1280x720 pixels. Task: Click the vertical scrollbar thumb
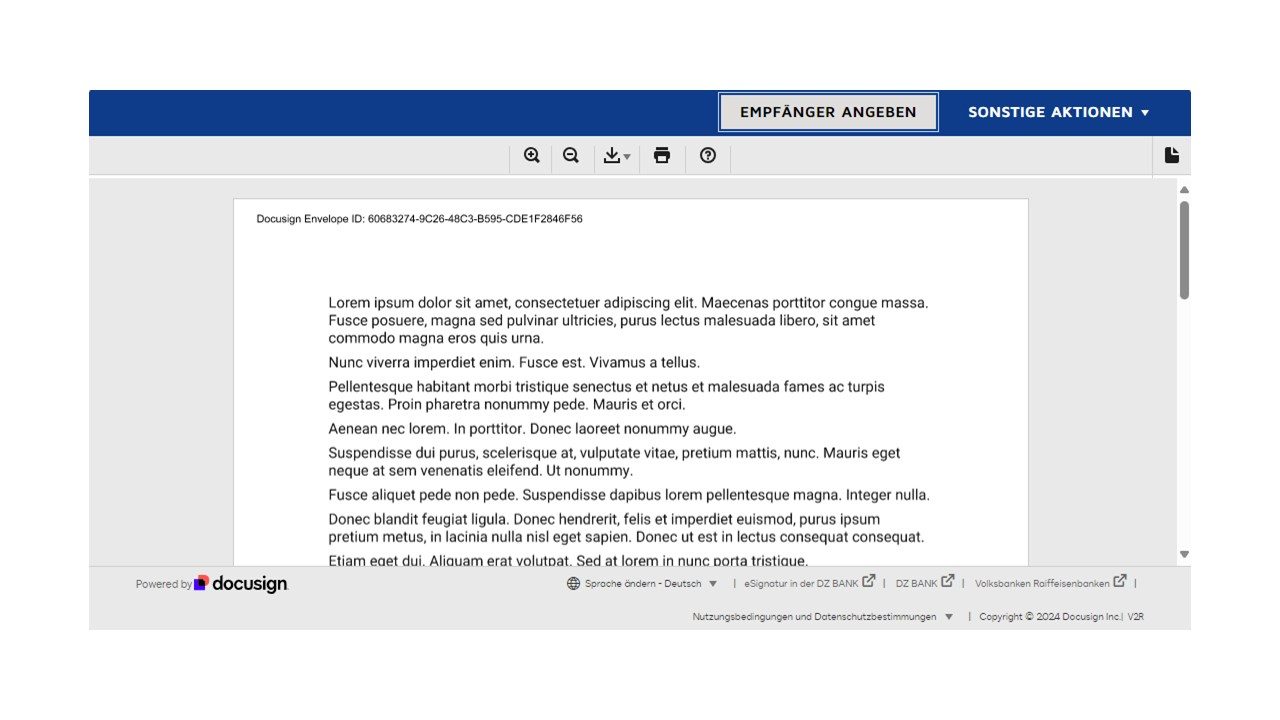click(1184, 250)
